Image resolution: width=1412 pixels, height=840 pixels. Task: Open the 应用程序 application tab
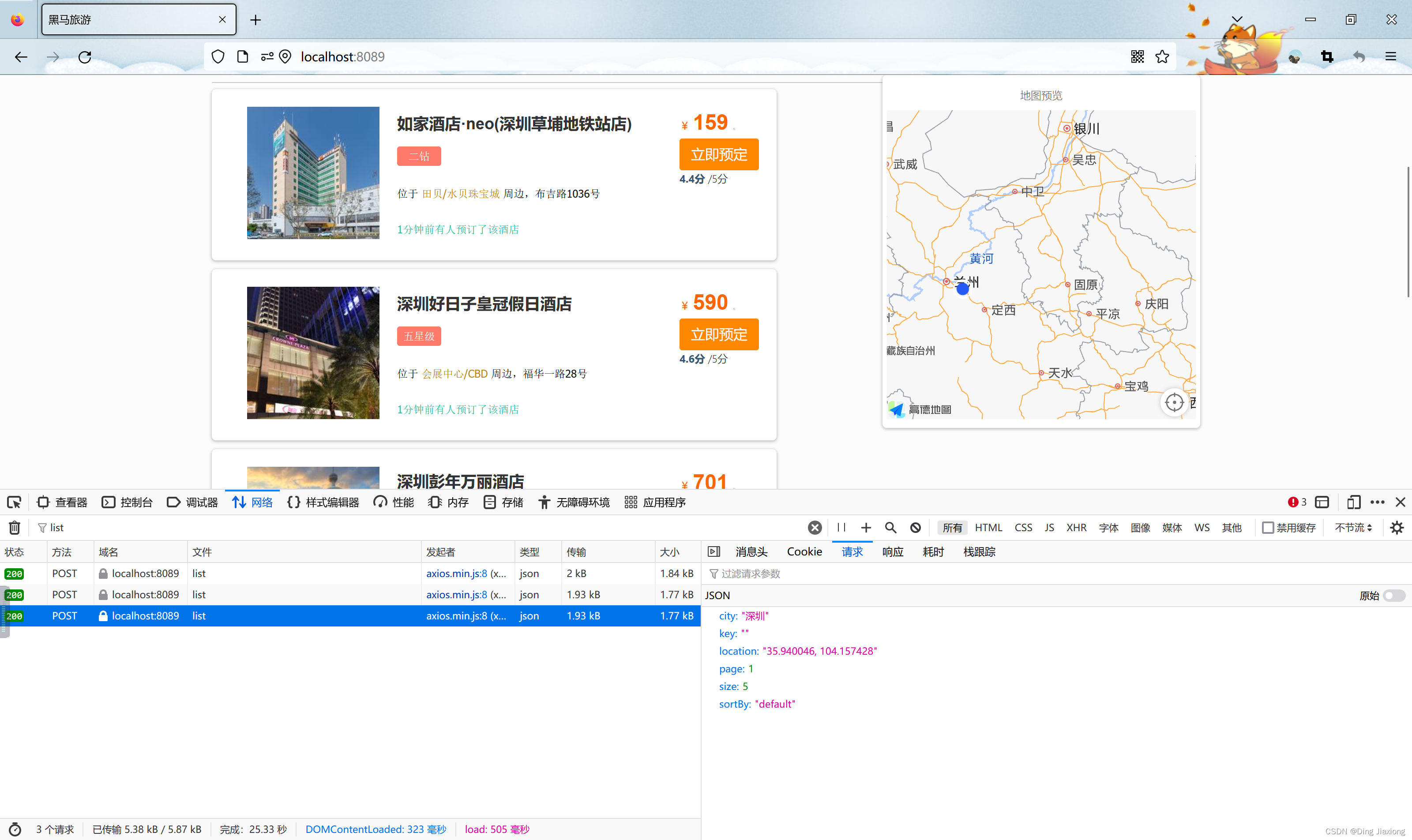(x=655, y=502)
